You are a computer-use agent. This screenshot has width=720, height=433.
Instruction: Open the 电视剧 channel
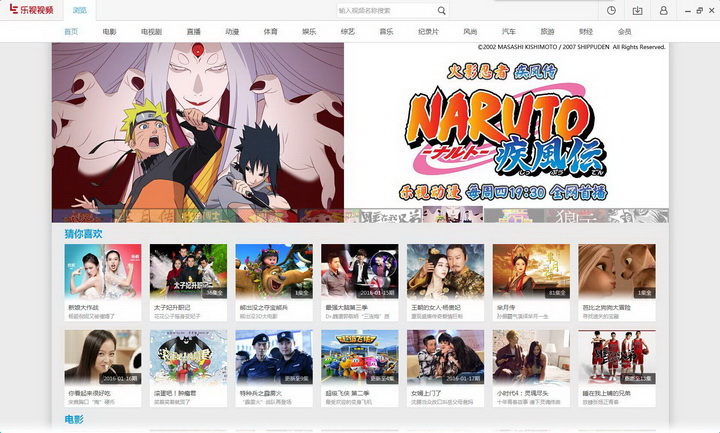(x=152, y=32)
